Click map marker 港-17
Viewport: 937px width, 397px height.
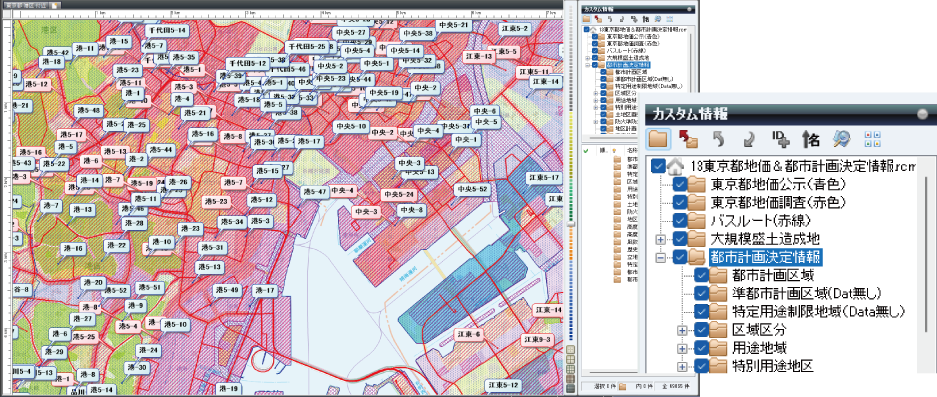tap(264, 290)
